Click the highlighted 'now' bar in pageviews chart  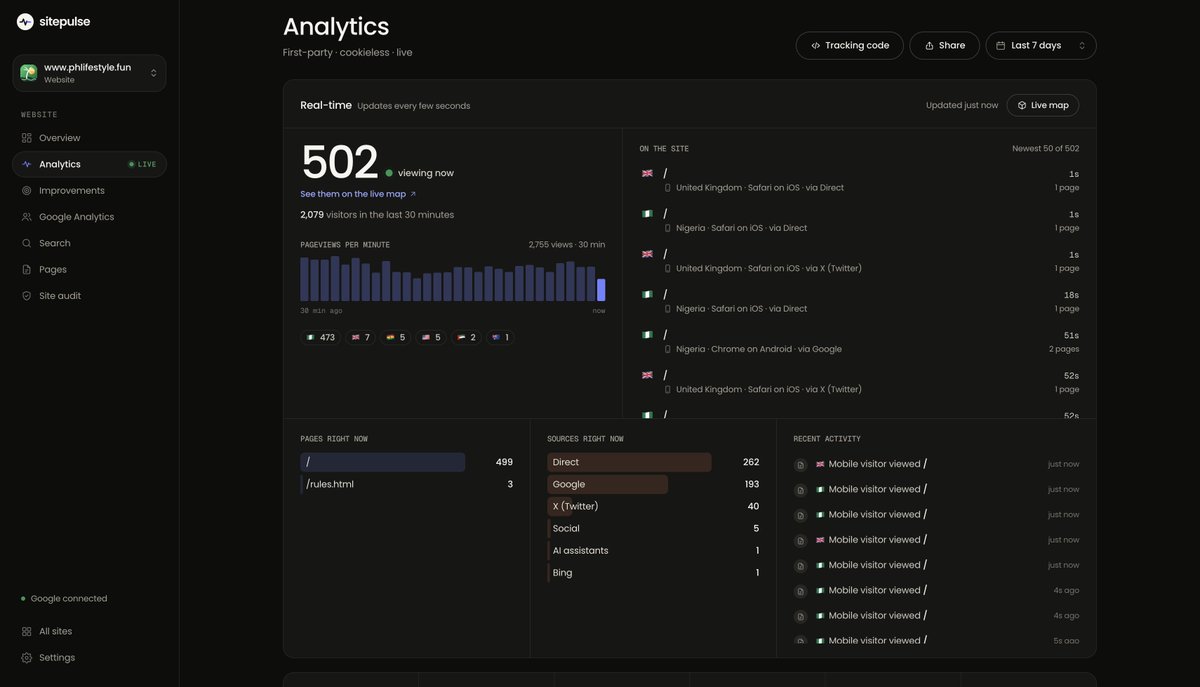pos(601,290)
